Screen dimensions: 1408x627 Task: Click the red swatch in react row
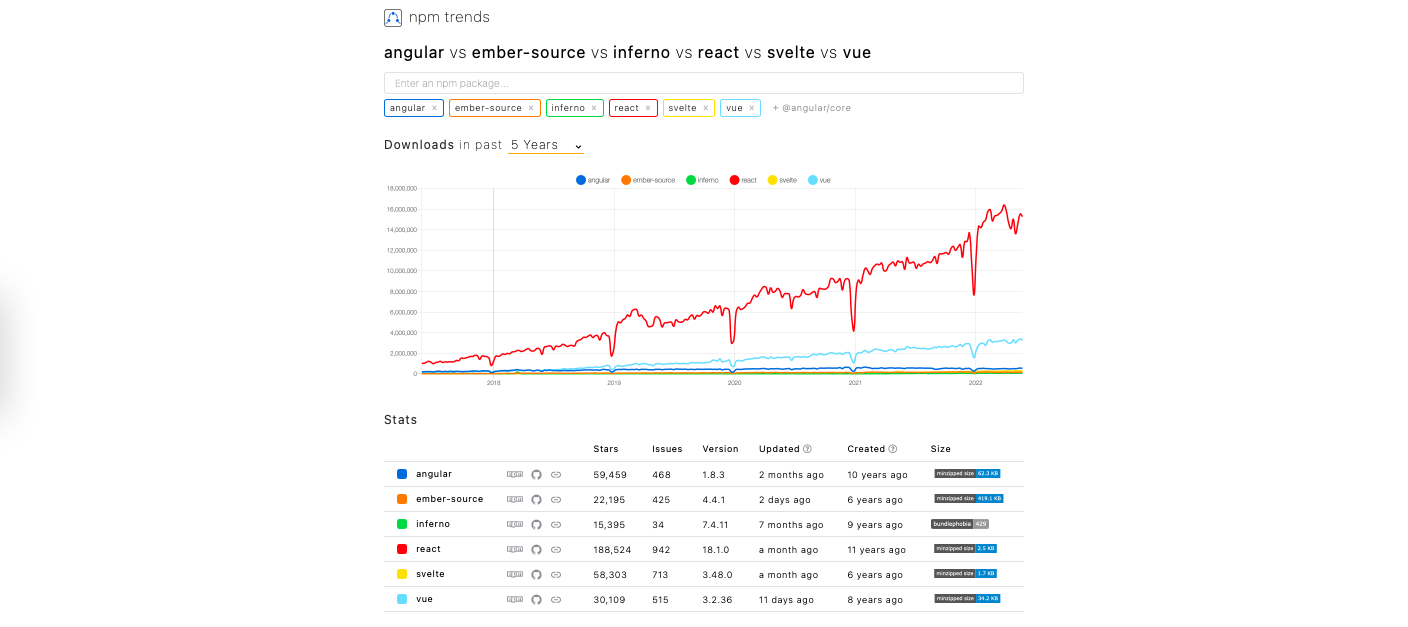tap(402, 549)
